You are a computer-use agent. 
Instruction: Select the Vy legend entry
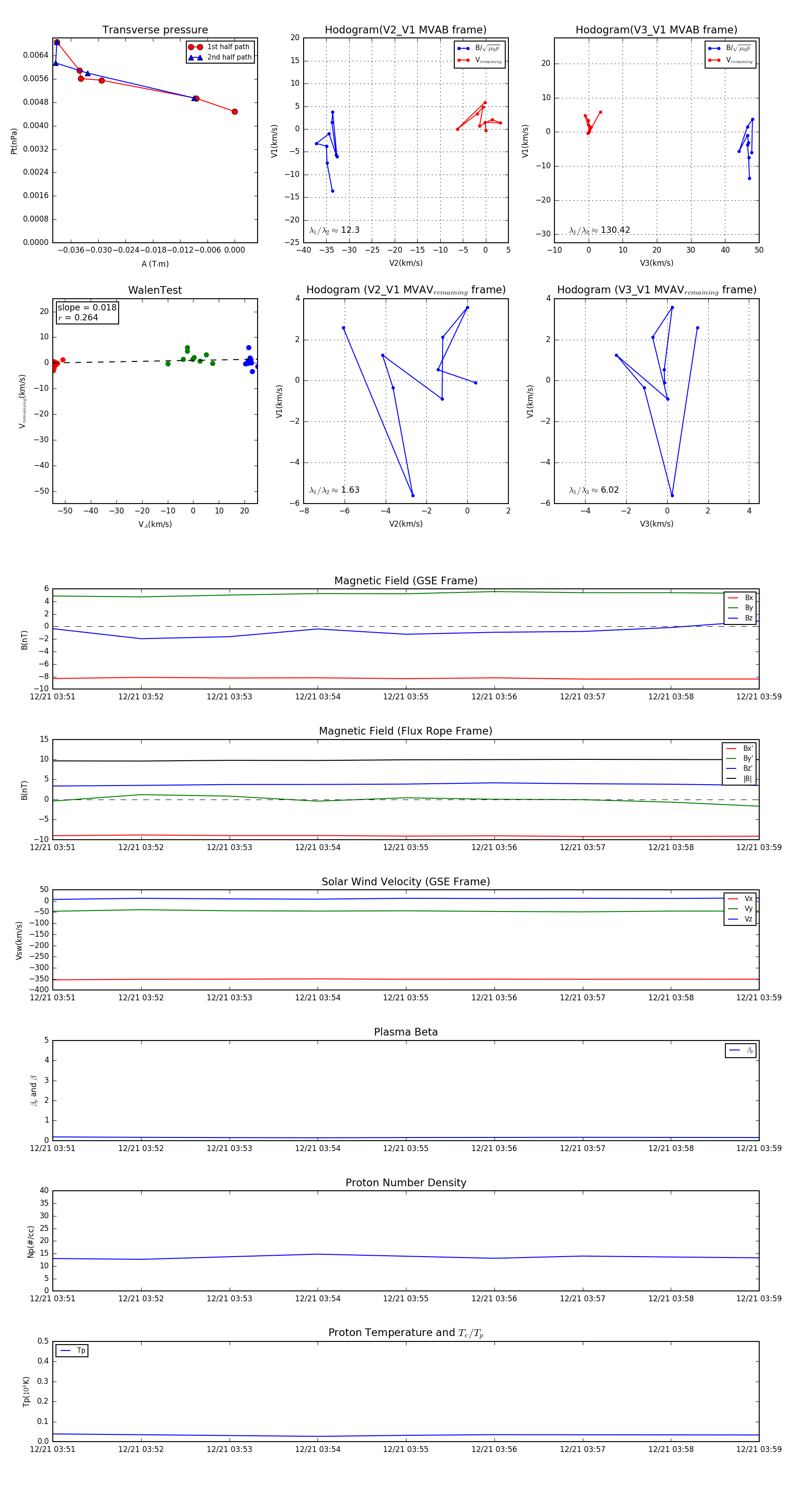point(740,909)
